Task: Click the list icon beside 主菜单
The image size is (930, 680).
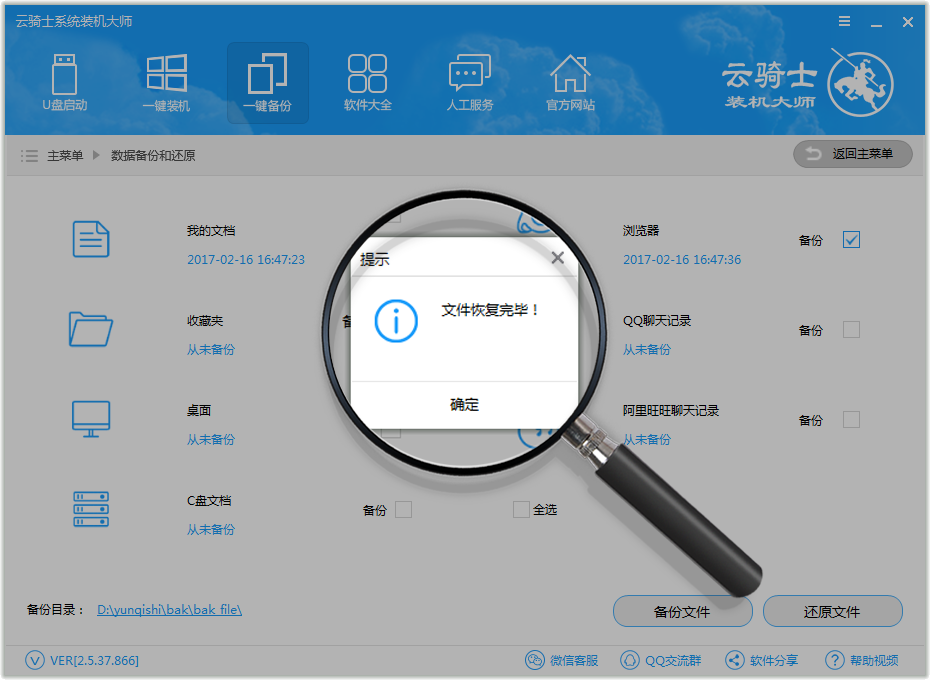Action: point(29,155)
